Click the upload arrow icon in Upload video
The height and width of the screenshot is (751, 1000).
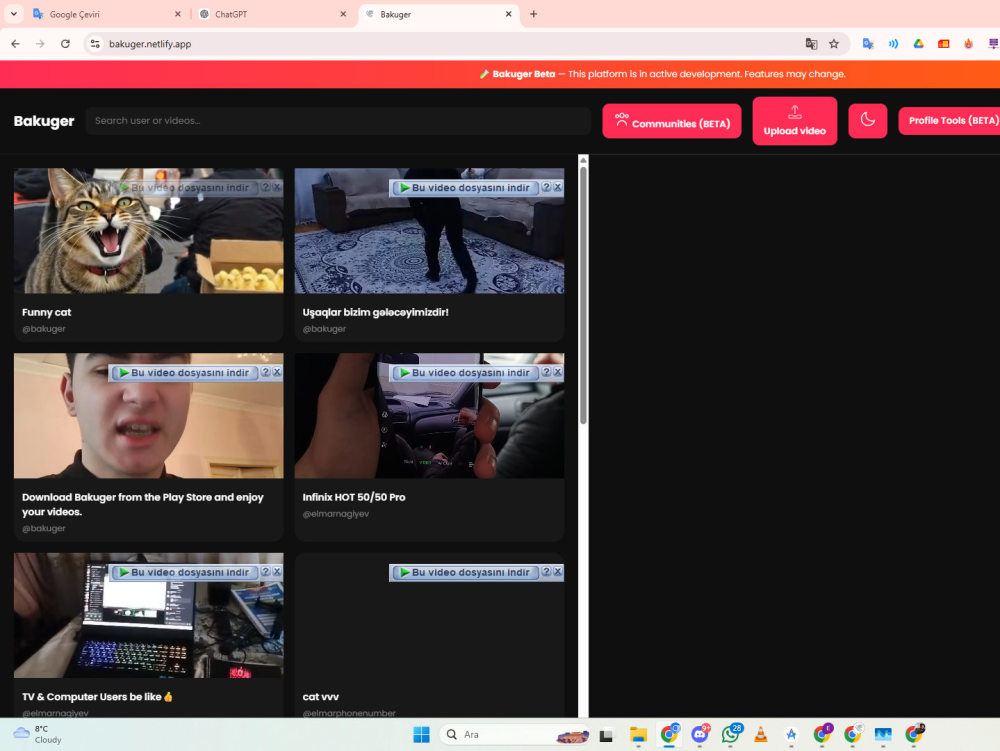[795, 112]
